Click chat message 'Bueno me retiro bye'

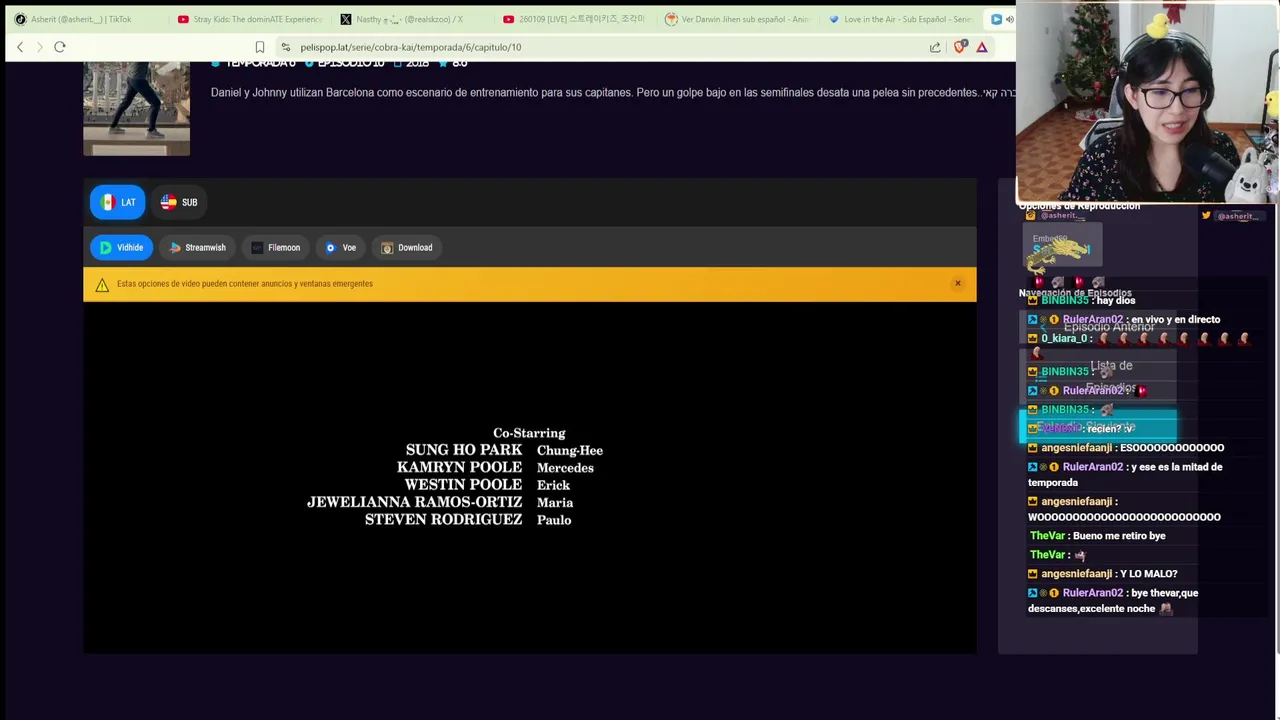1119,536
